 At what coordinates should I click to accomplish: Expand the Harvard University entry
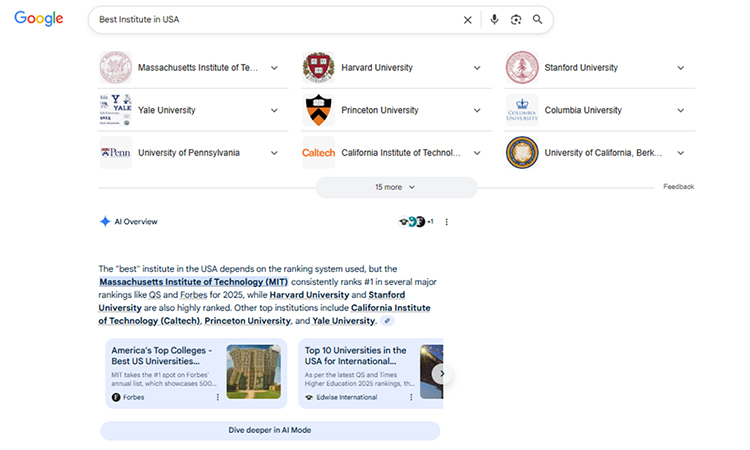click(478, 68)
